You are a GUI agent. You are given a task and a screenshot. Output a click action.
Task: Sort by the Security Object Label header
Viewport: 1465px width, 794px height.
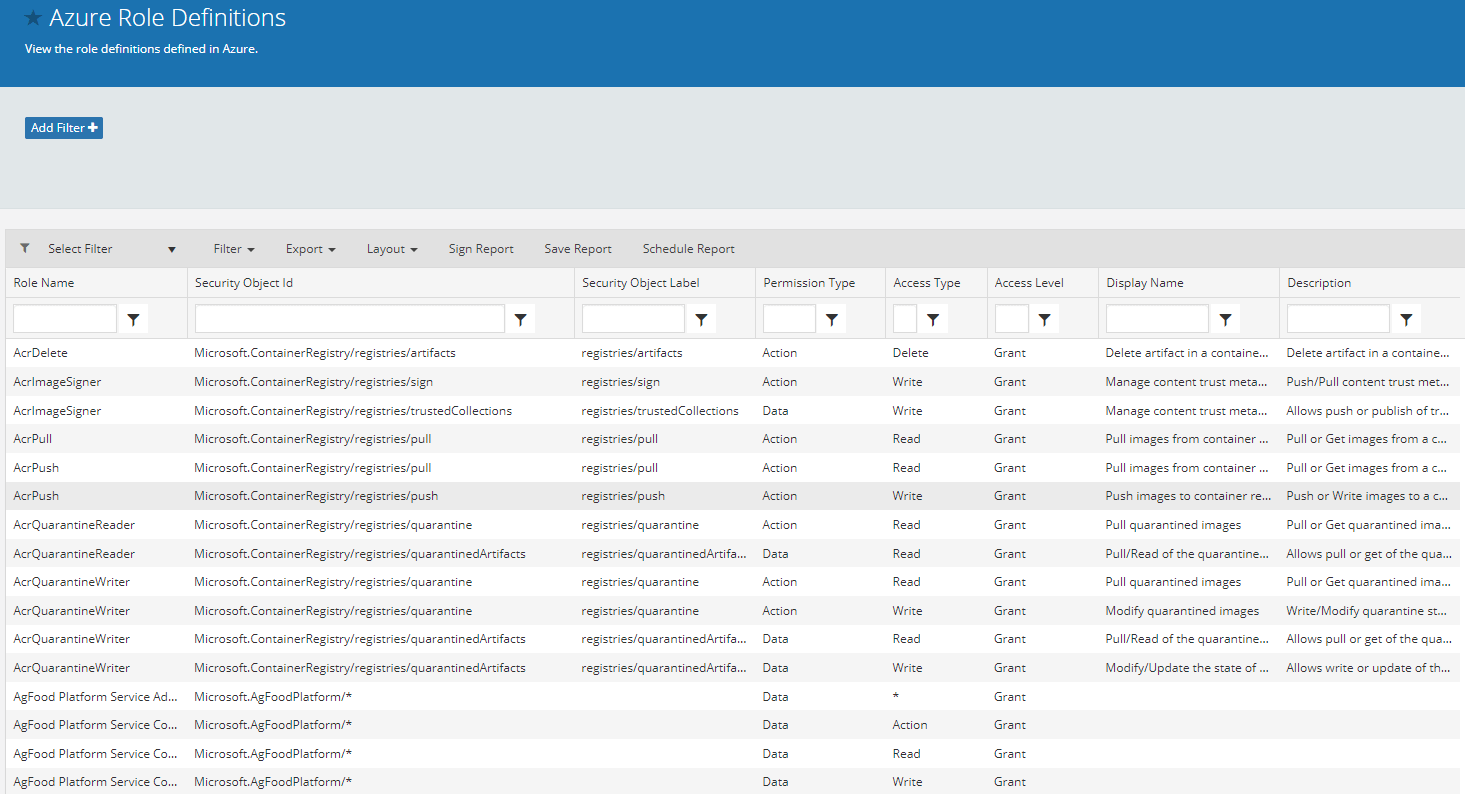point(641,283)
